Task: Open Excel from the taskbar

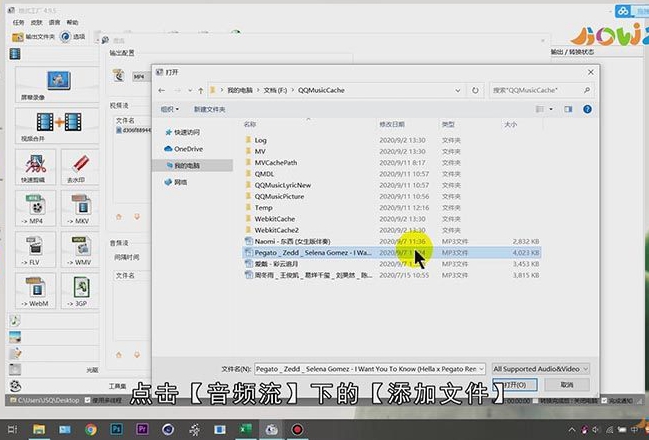Action: click(246, 429)
